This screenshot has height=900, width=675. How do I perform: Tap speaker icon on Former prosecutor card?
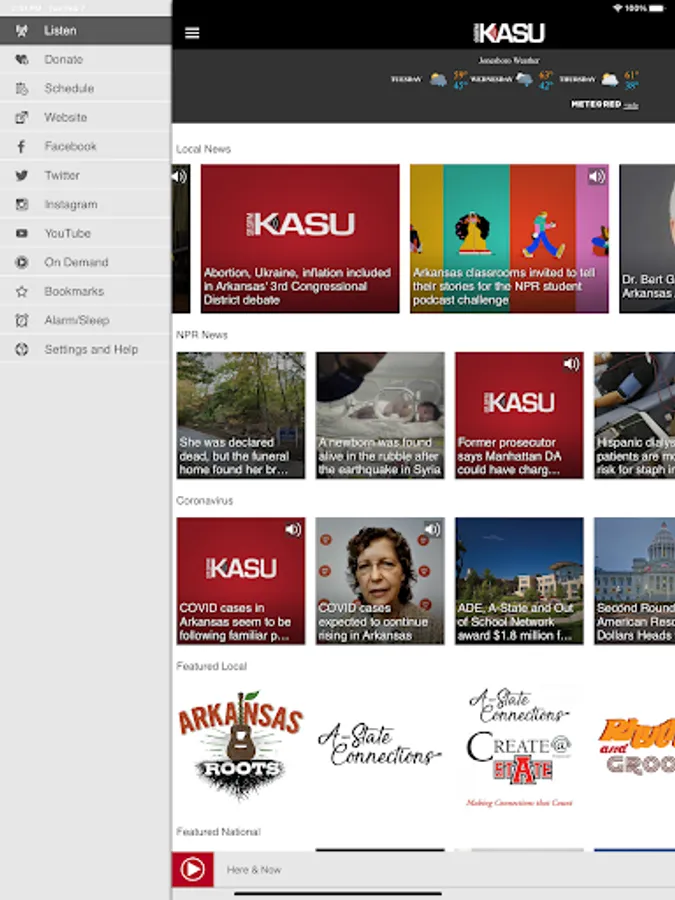(x=571, y=363)
